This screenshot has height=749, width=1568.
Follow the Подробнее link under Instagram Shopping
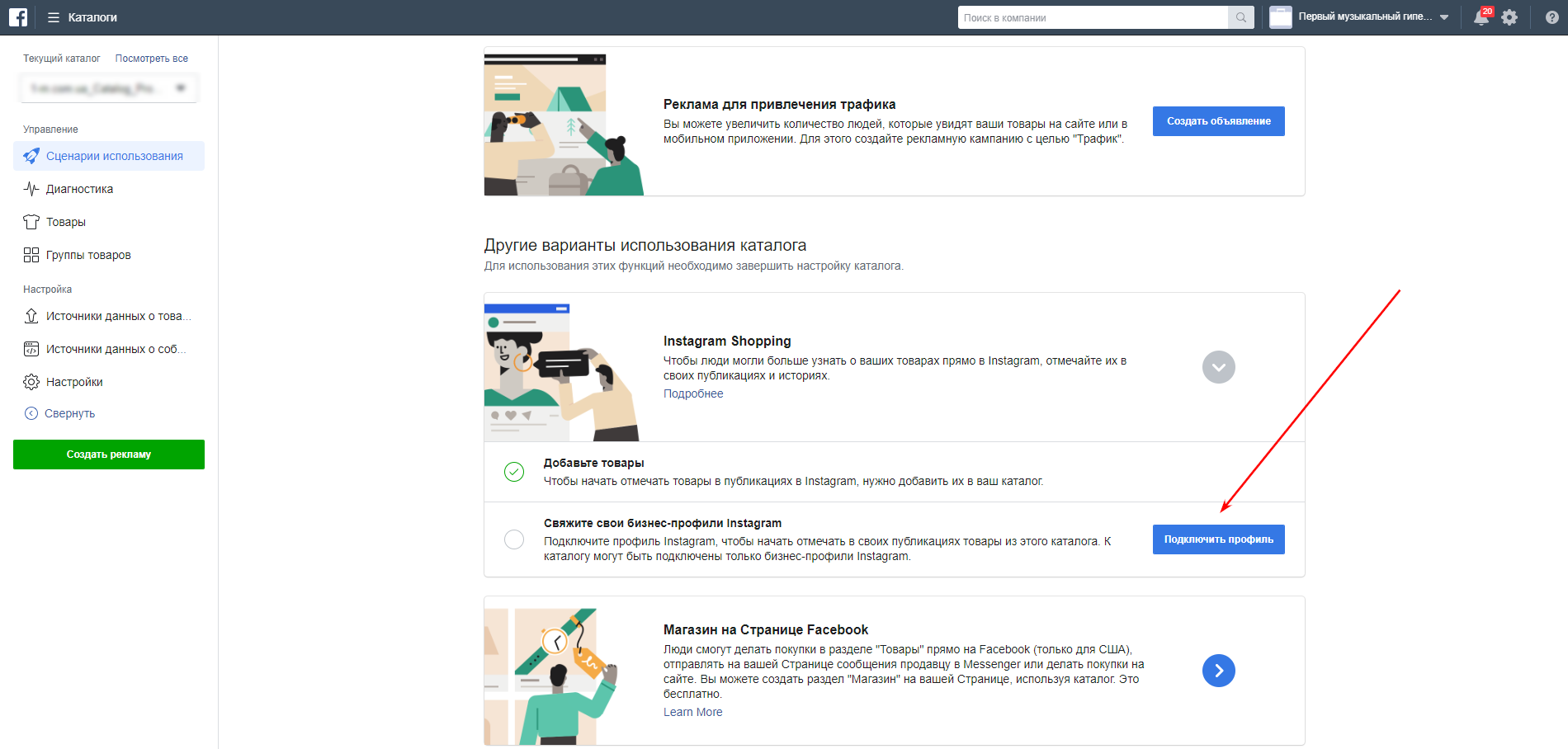coord(693,393)
